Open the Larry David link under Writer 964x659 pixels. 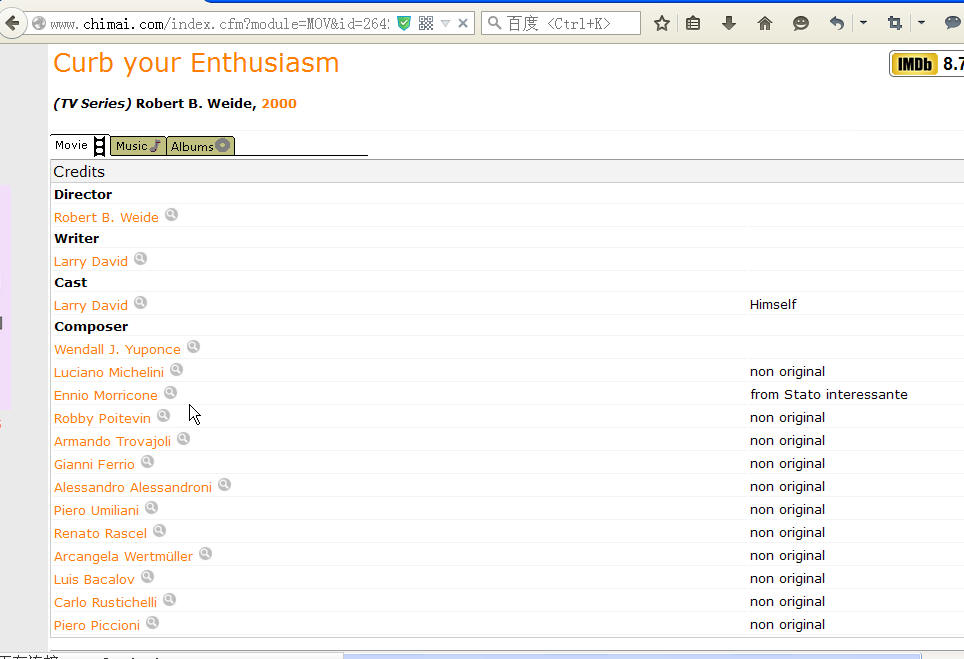[91, 262]
